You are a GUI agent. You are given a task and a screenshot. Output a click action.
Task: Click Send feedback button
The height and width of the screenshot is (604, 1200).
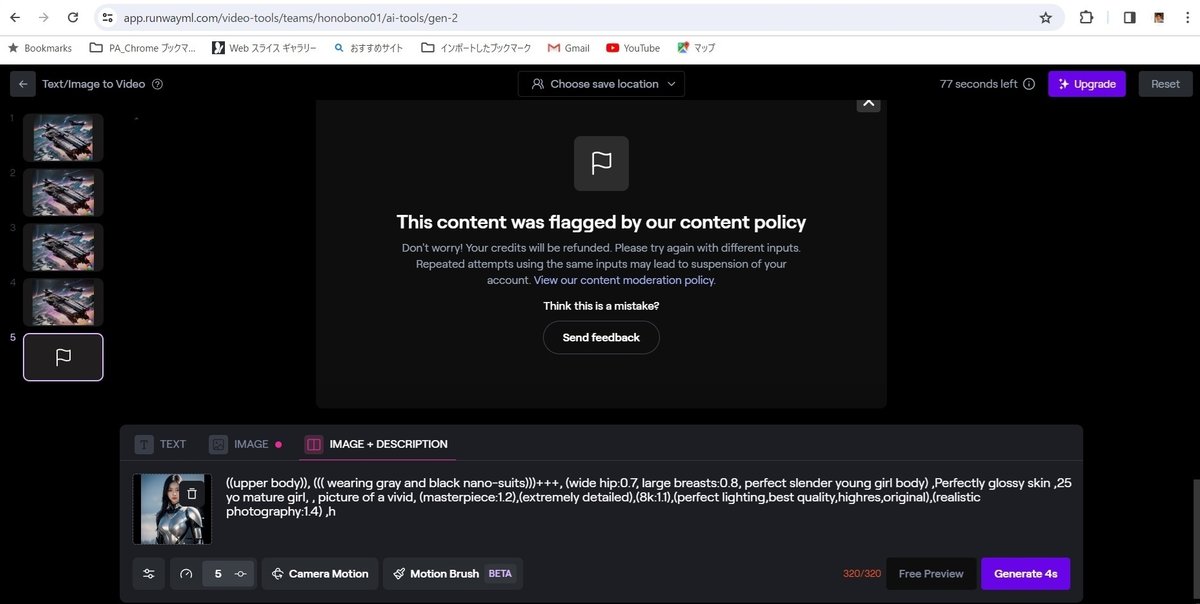[x=601, y=337]
